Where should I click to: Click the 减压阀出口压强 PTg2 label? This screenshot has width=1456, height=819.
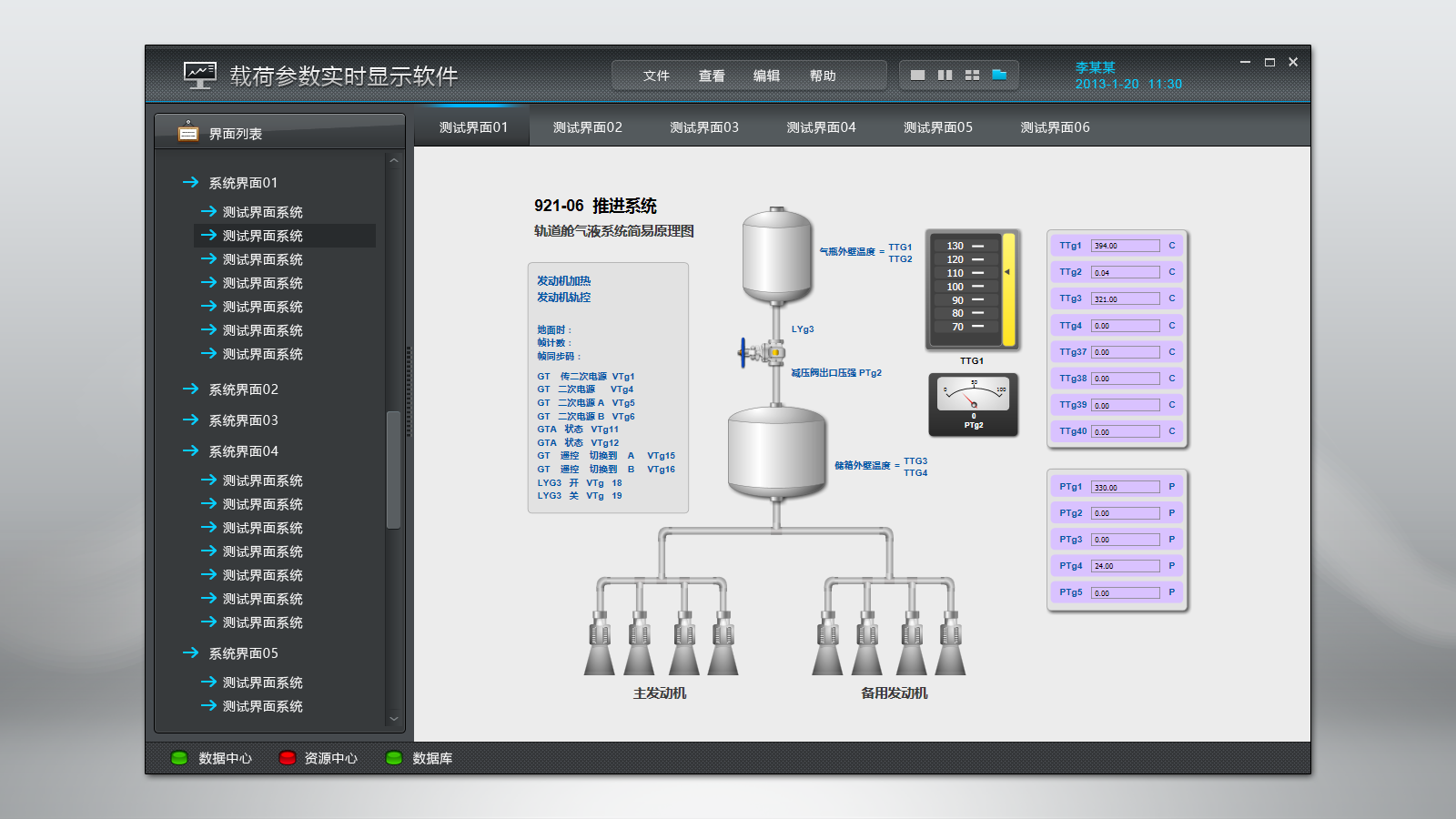click(836, 373)
